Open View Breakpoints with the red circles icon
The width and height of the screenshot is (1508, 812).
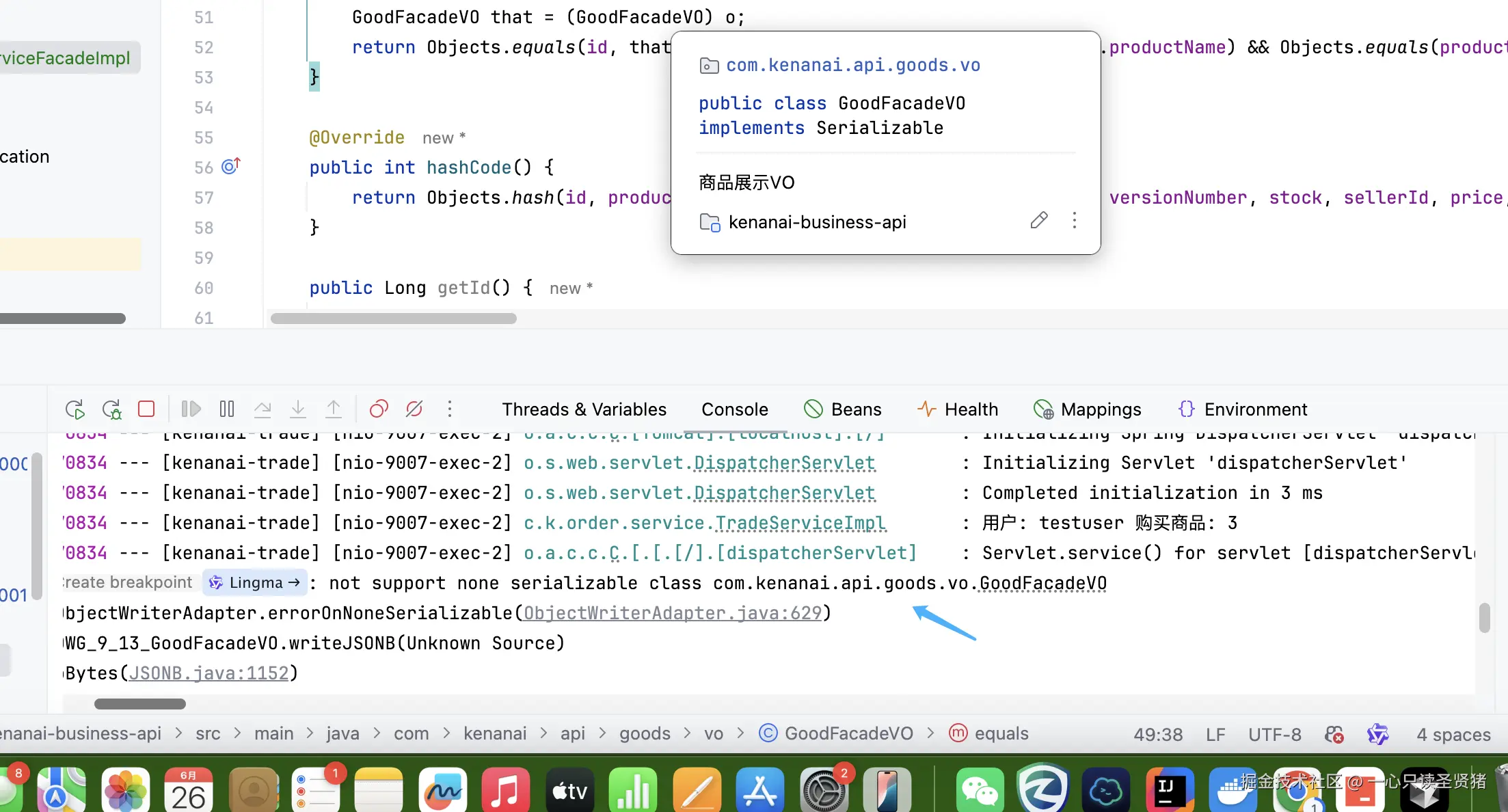(x=379, y=409)
